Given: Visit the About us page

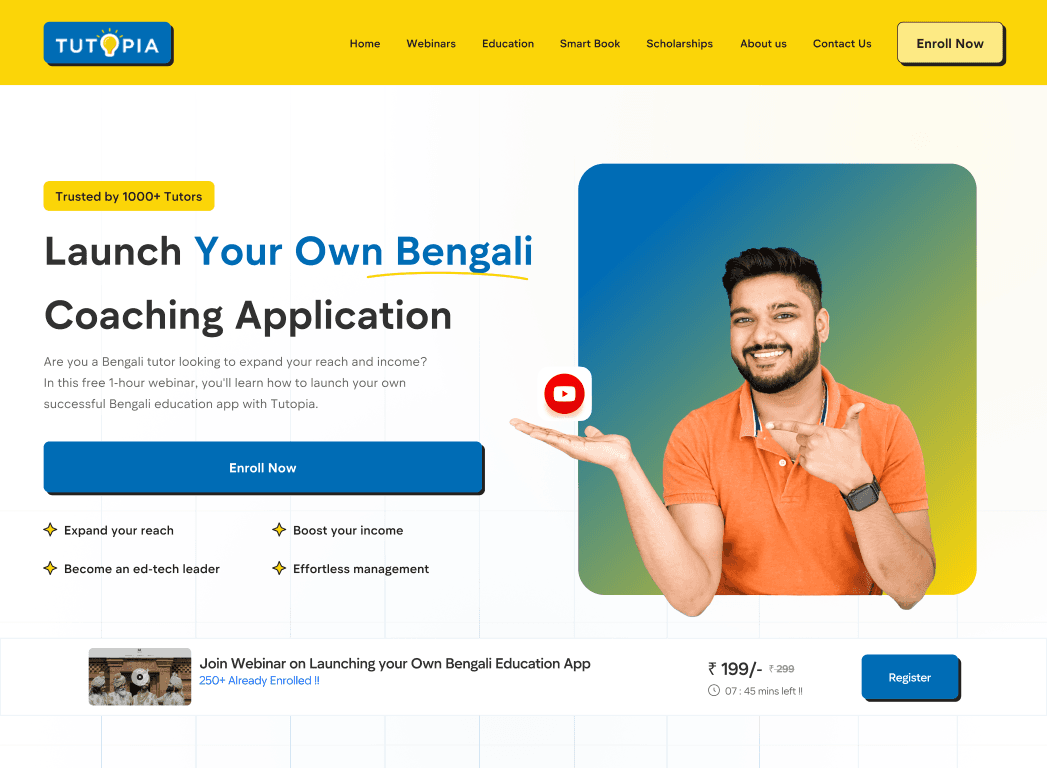Looking at the screenshot, I should point(763,43).
